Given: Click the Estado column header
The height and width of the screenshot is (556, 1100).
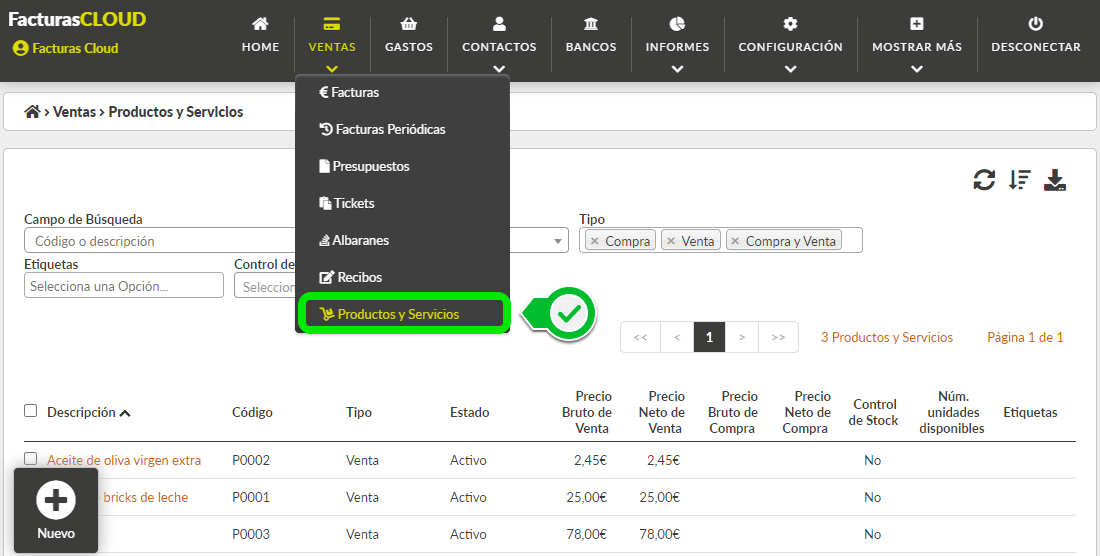Looking at the screenshot, I should coord(469,412).
